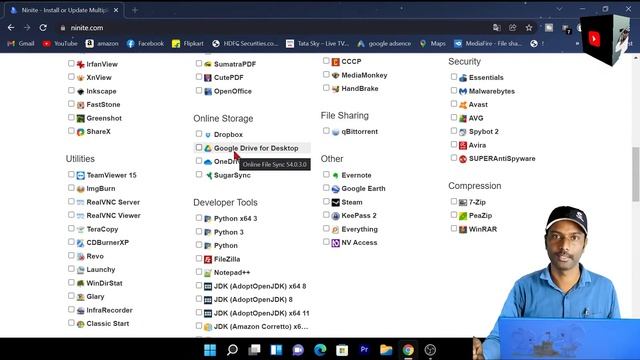This screenshot has width=640, height=360.
Task: Check the XnView checkbox
Action: [x=71, y=77]
